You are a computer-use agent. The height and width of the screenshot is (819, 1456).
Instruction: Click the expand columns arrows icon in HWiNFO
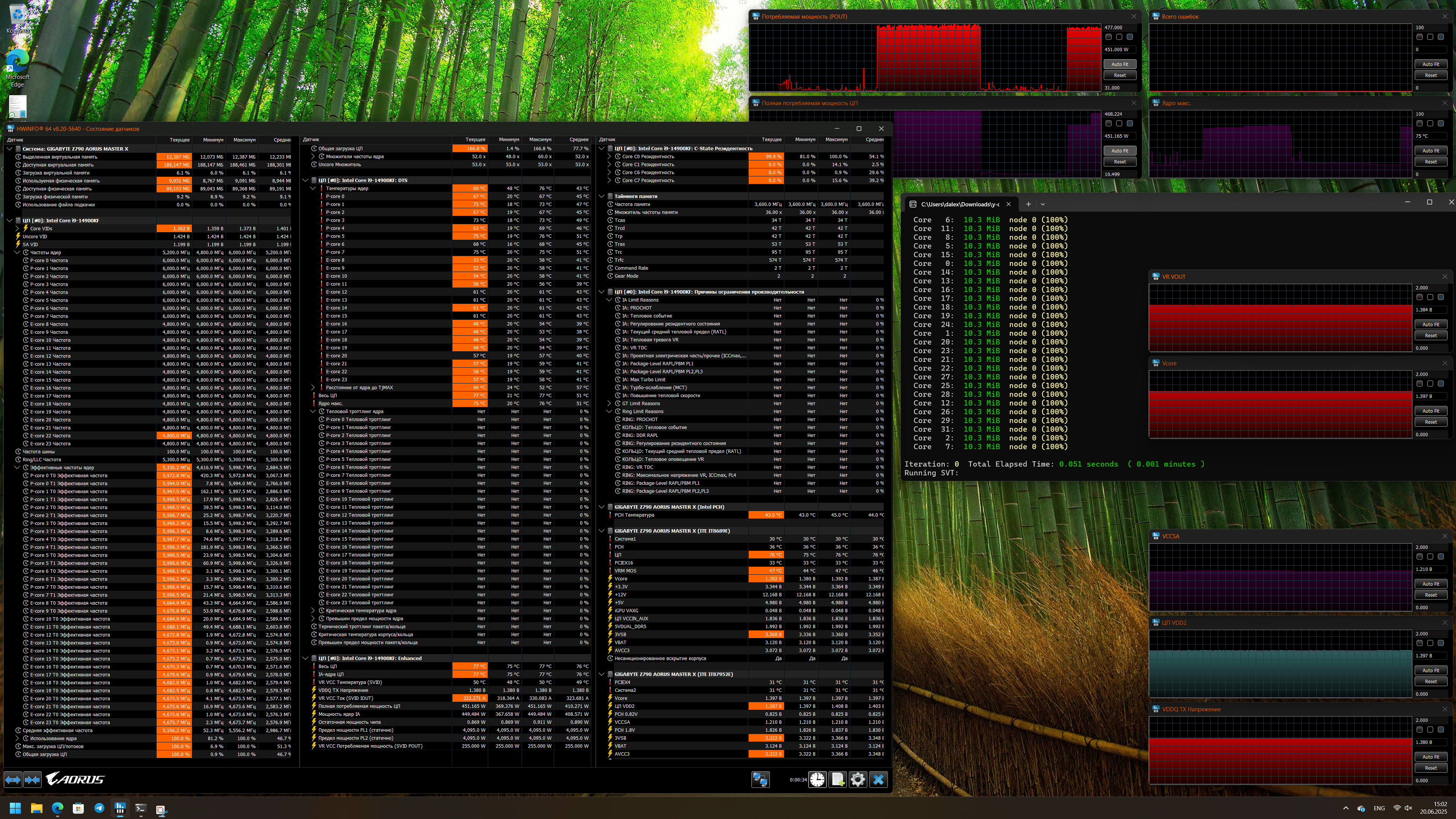coord(13,780)
